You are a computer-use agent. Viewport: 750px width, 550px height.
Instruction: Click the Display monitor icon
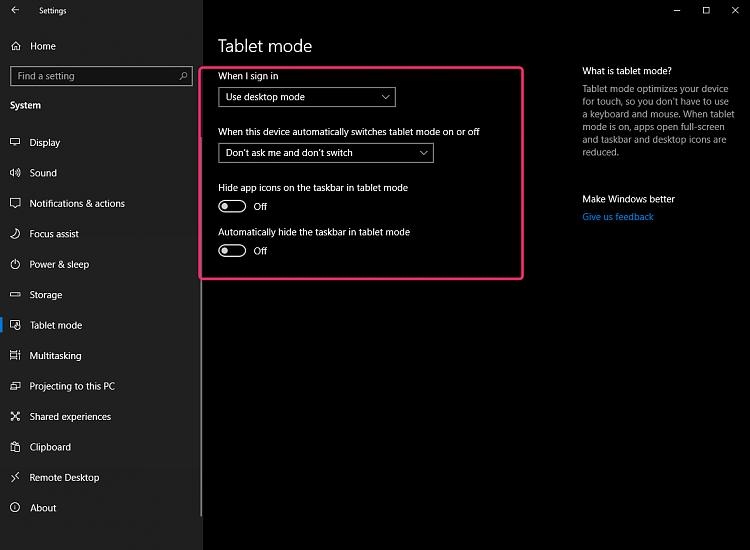(15, 142)
